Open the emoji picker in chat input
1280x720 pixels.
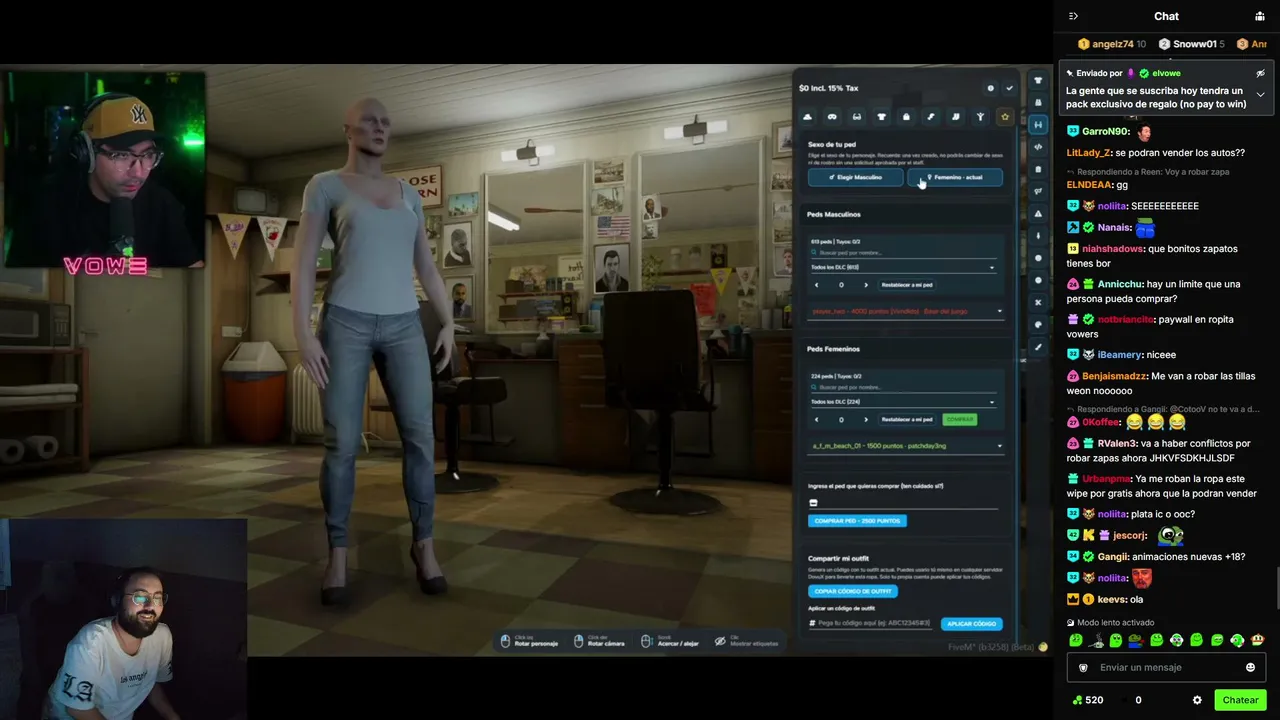click(1250, 667)
